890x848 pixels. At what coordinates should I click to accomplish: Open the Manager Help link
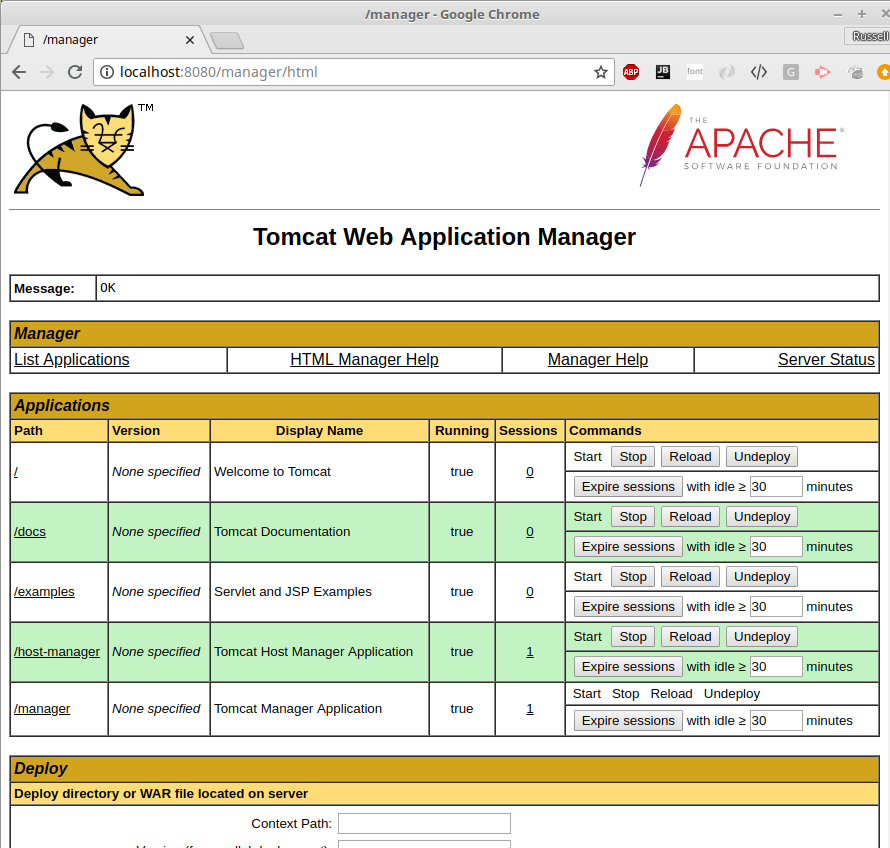pos(598,359)
